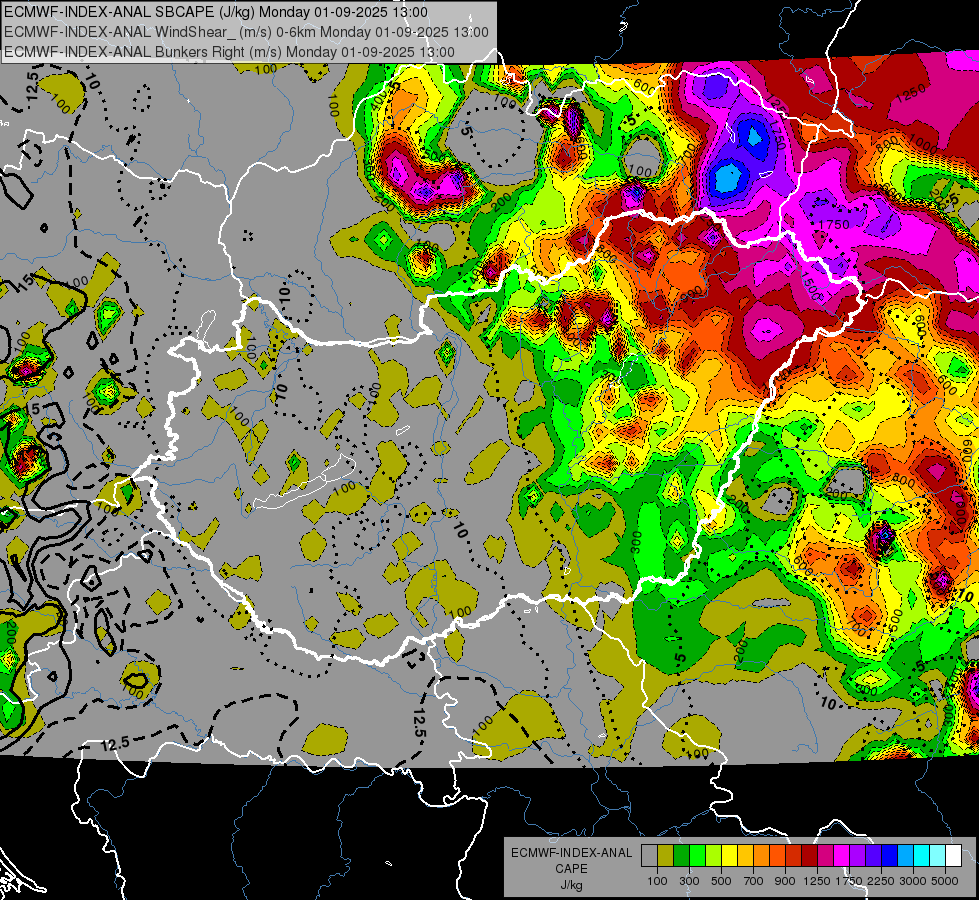This screenshot has width=979, height=900.
Task: Click the legend heading ECMWF-INDEX-ANAL
Action: pos(572,853)
